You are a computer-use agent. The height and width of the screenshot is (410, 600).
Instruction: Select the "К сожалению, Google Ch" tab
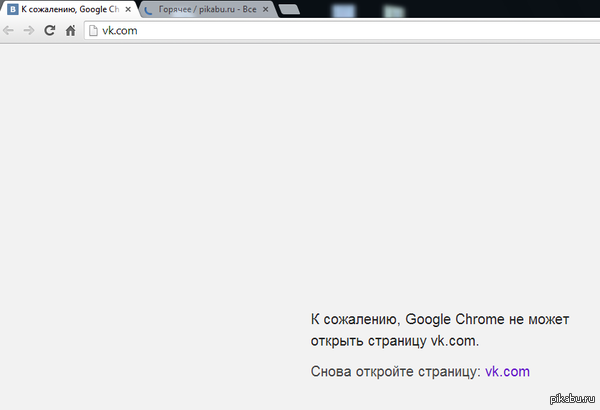tap(68, 9)
